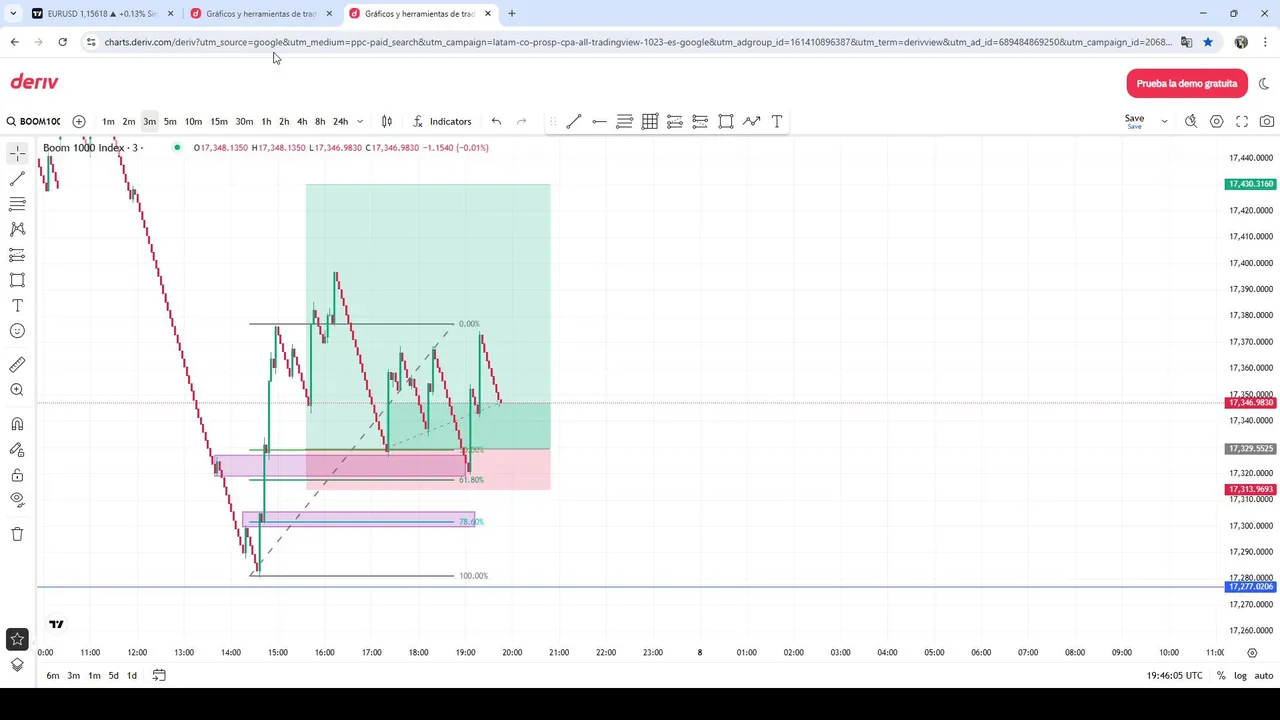Image resolution: width=1280 pixels, height=720 pixels.
Task: Select the 5d date range
Action: coord(113,676)
